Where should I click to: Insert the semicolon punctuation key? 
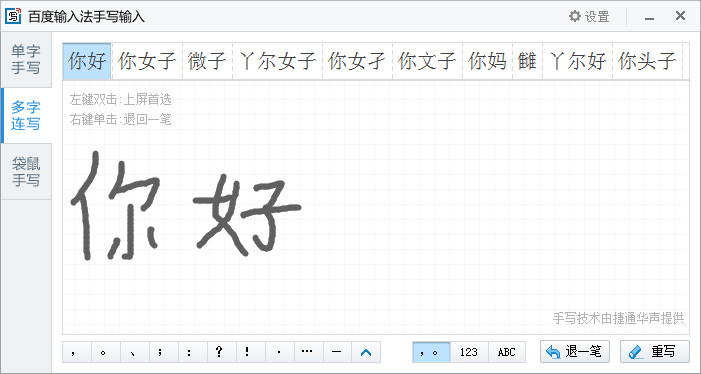pos(164,352)
